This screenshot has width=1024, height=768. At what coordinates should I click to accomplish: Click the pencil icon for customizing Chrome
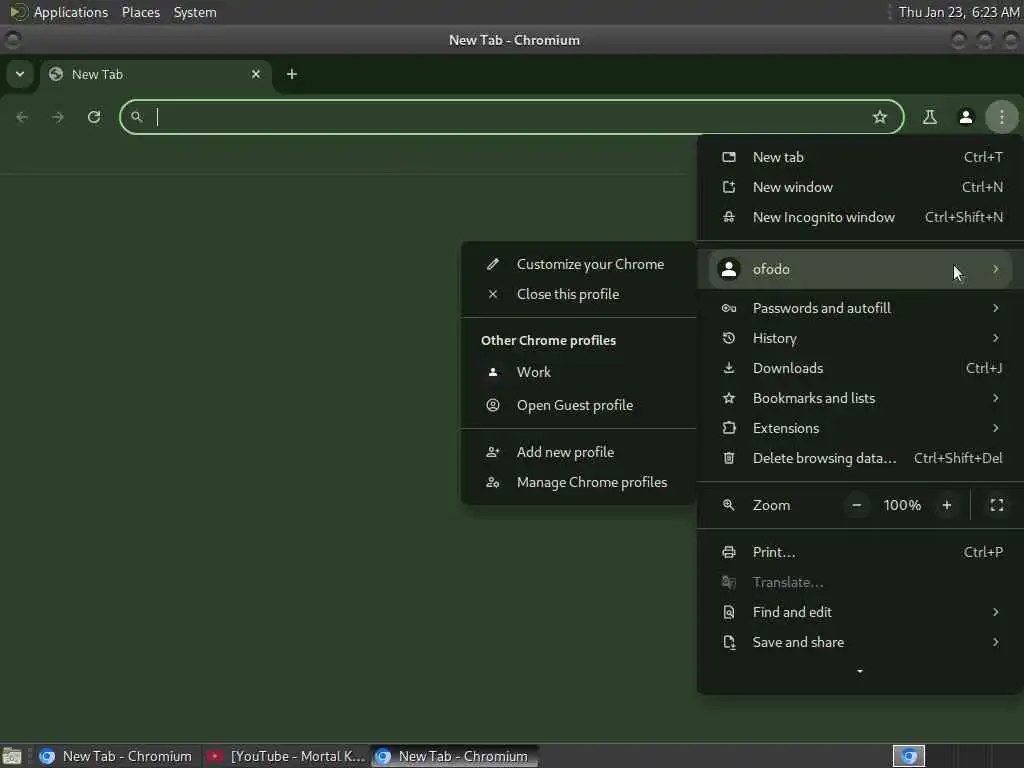point(493,264)
